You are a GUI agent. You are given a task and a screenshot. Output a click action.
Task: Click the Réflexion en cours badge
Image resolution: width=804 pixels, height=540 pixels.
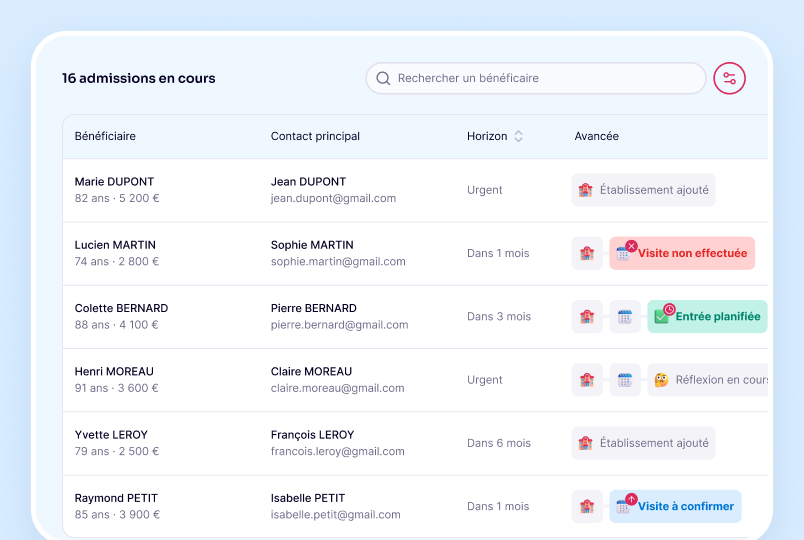(x=708, y=380)
